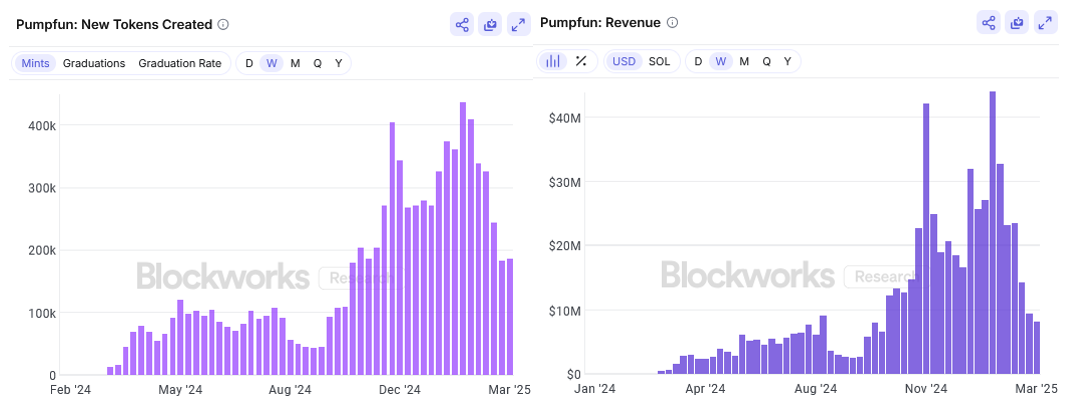
Task: Click the 300k y-axis label
Action: tap(44, 188)
